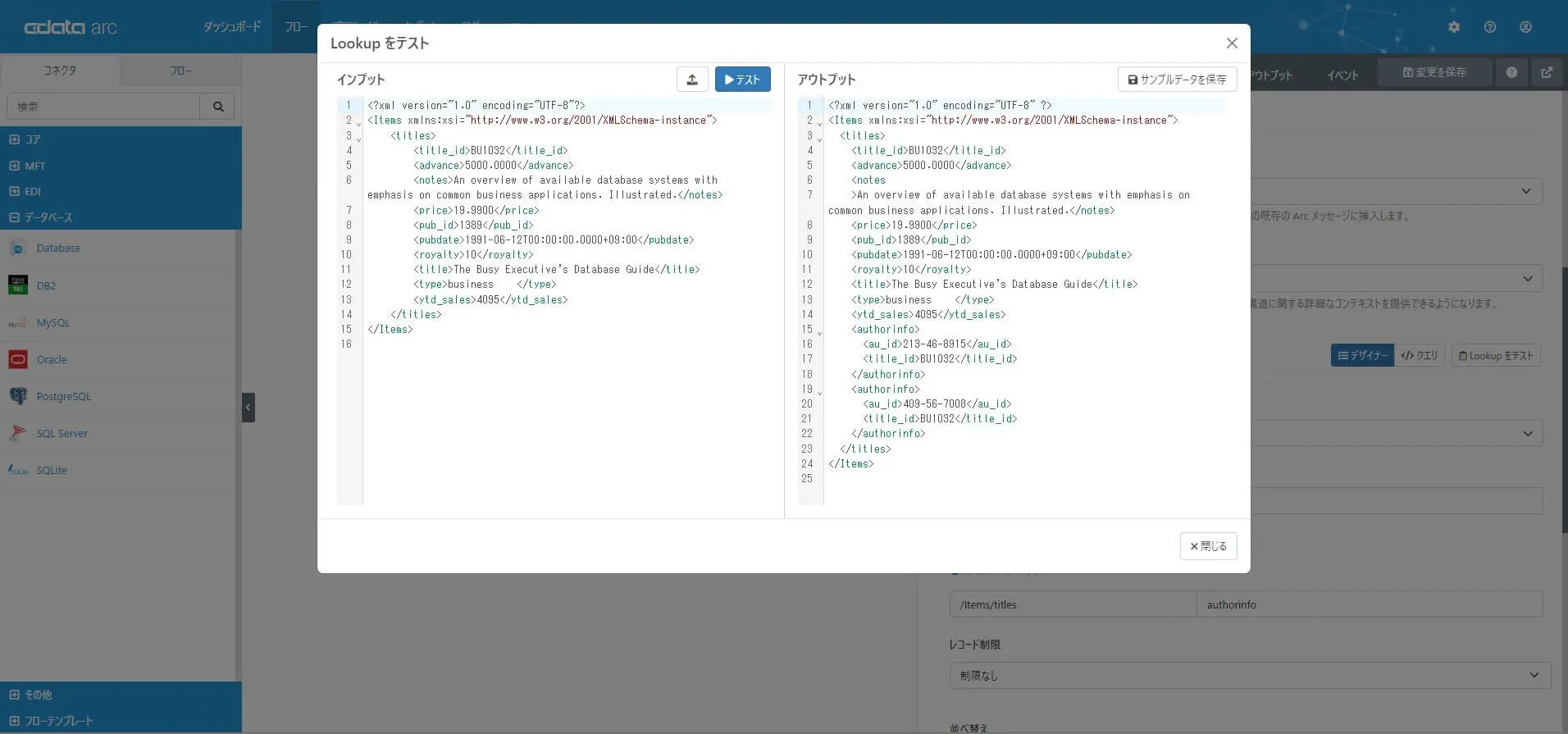Switch to the コネクタ sidebar tab

60,71
